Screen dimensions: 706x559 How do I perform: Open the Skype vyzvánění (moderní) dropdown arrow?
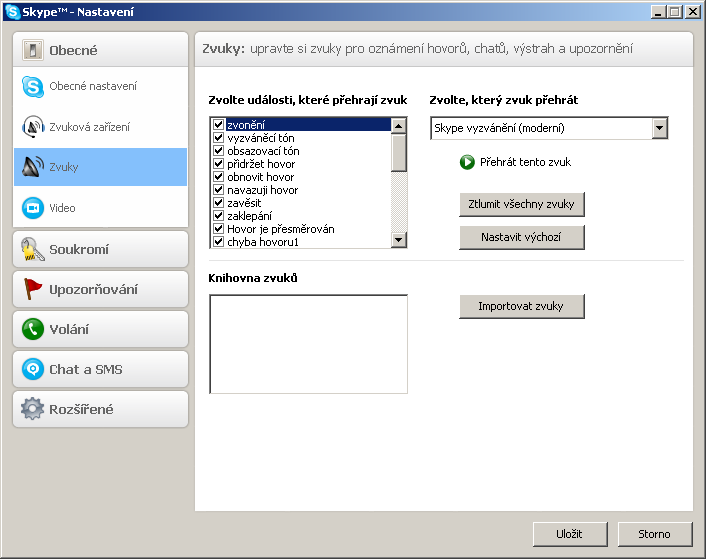[660, 128]
